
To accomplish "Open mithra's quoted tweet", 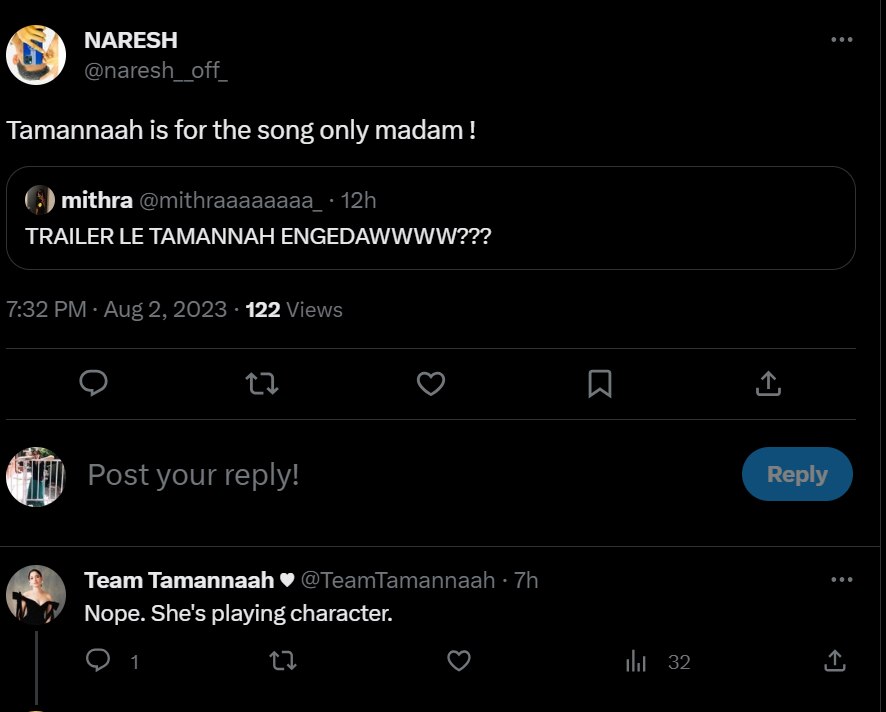I will [430, 237].
